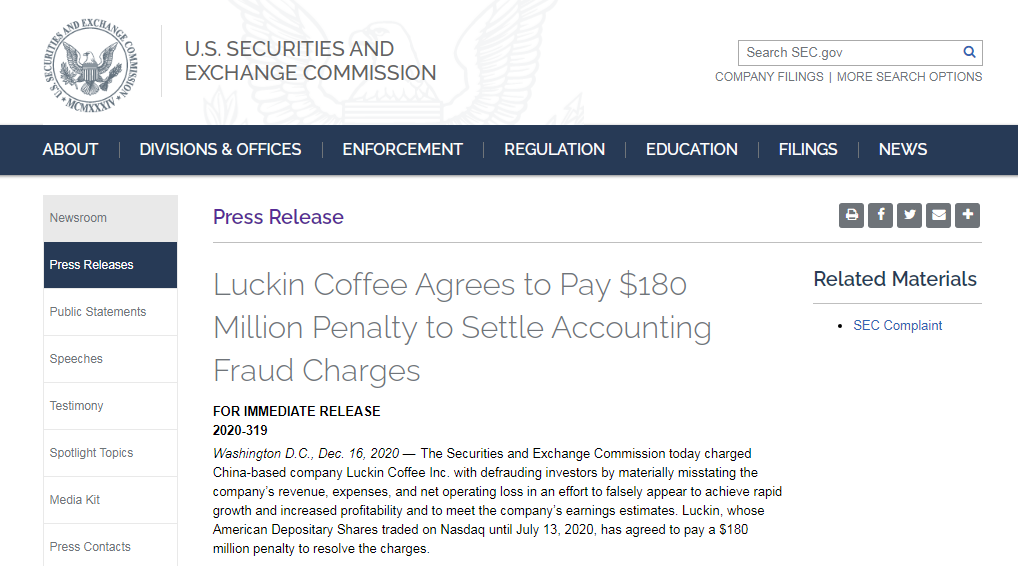Open the SEC Complaint link
The height and width of the screenshot is (566, 1018).
pos(897,325)
